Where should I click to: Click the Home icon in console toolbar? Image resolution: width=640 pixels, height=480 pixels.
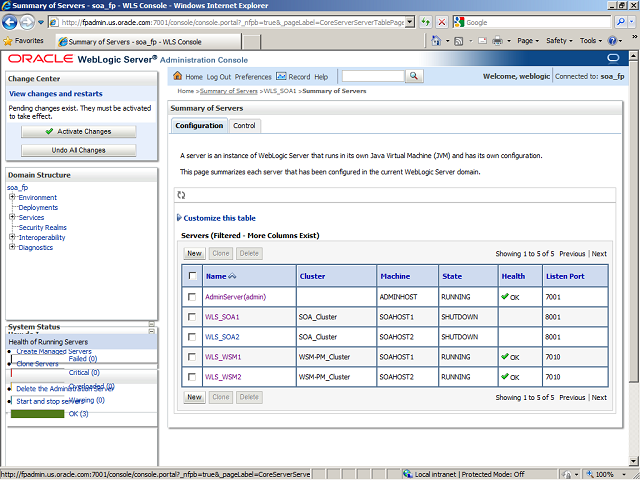[x=179, y=77]
